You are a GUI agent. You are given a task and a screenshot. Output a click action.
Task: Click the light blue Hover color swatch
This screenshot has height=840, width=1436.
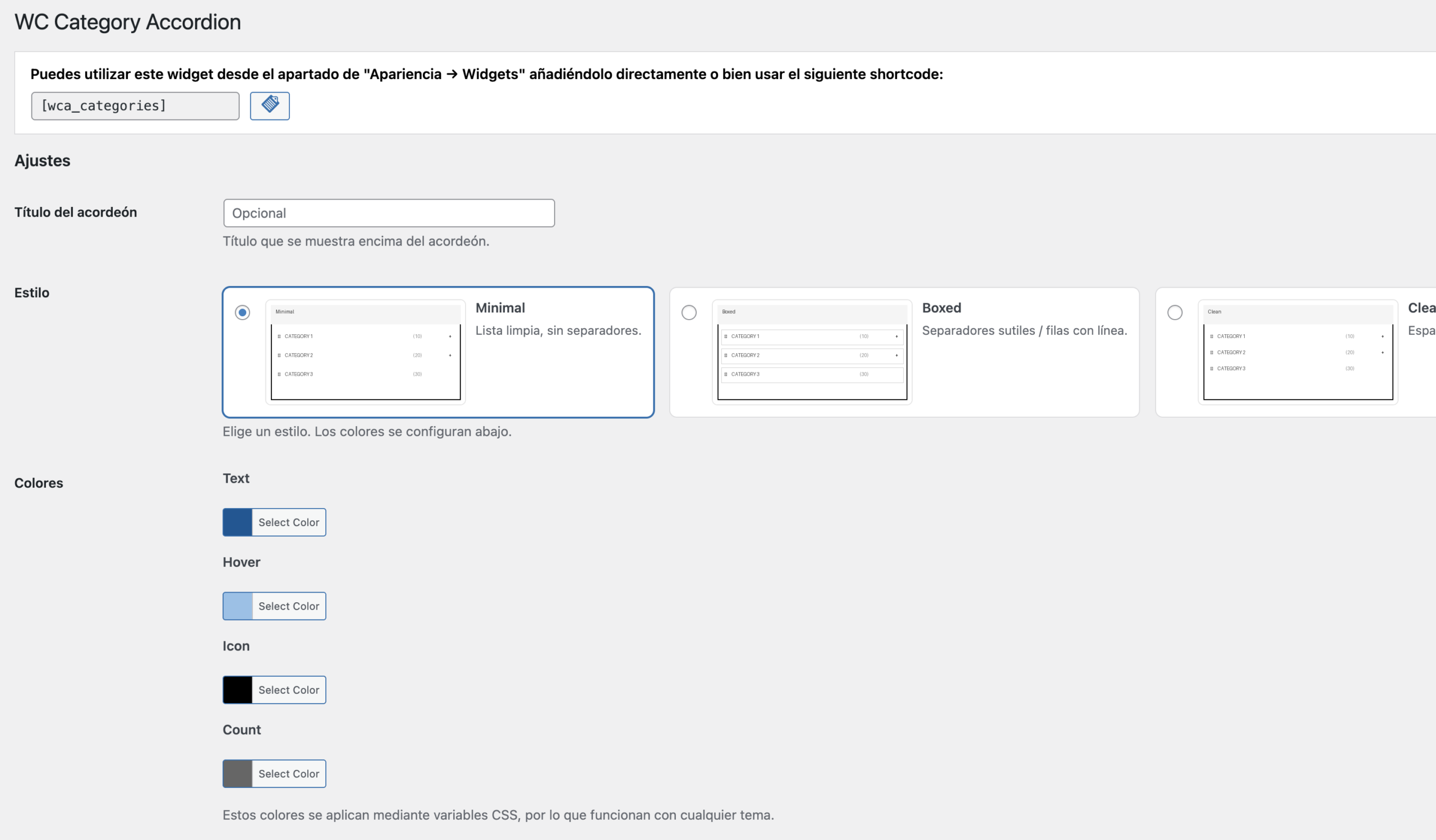[x=237, y=606]
